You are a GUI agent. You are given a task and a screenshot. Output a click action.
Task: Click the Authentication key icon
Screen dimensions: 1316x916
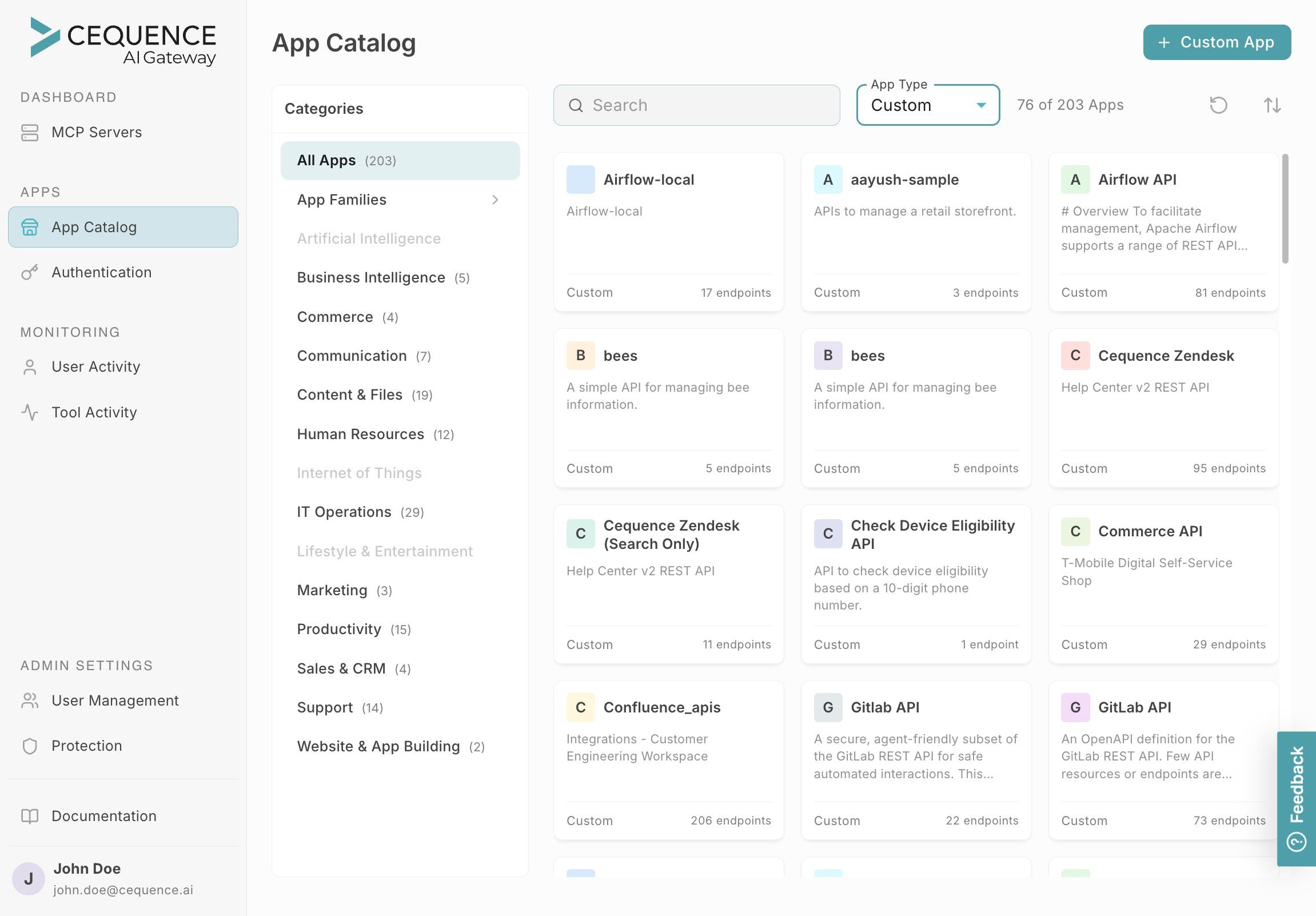click(30, 272)
